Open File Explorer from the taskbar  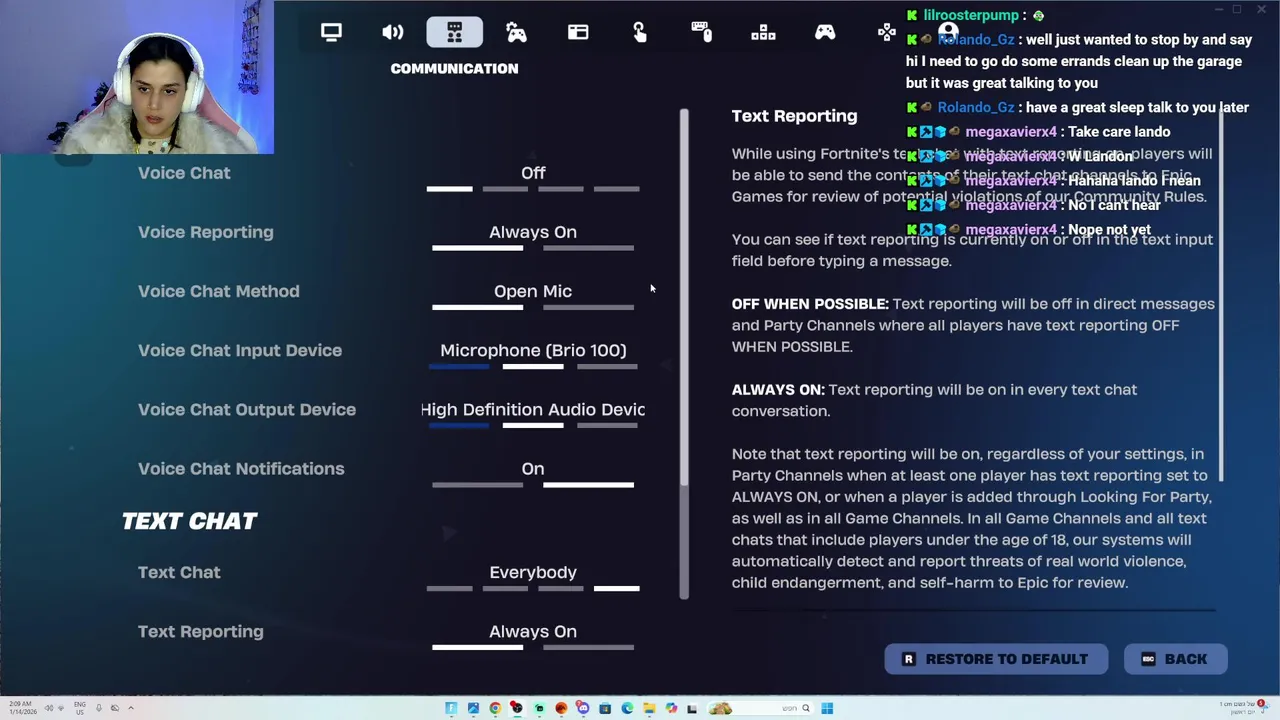[x=649, y=708]
